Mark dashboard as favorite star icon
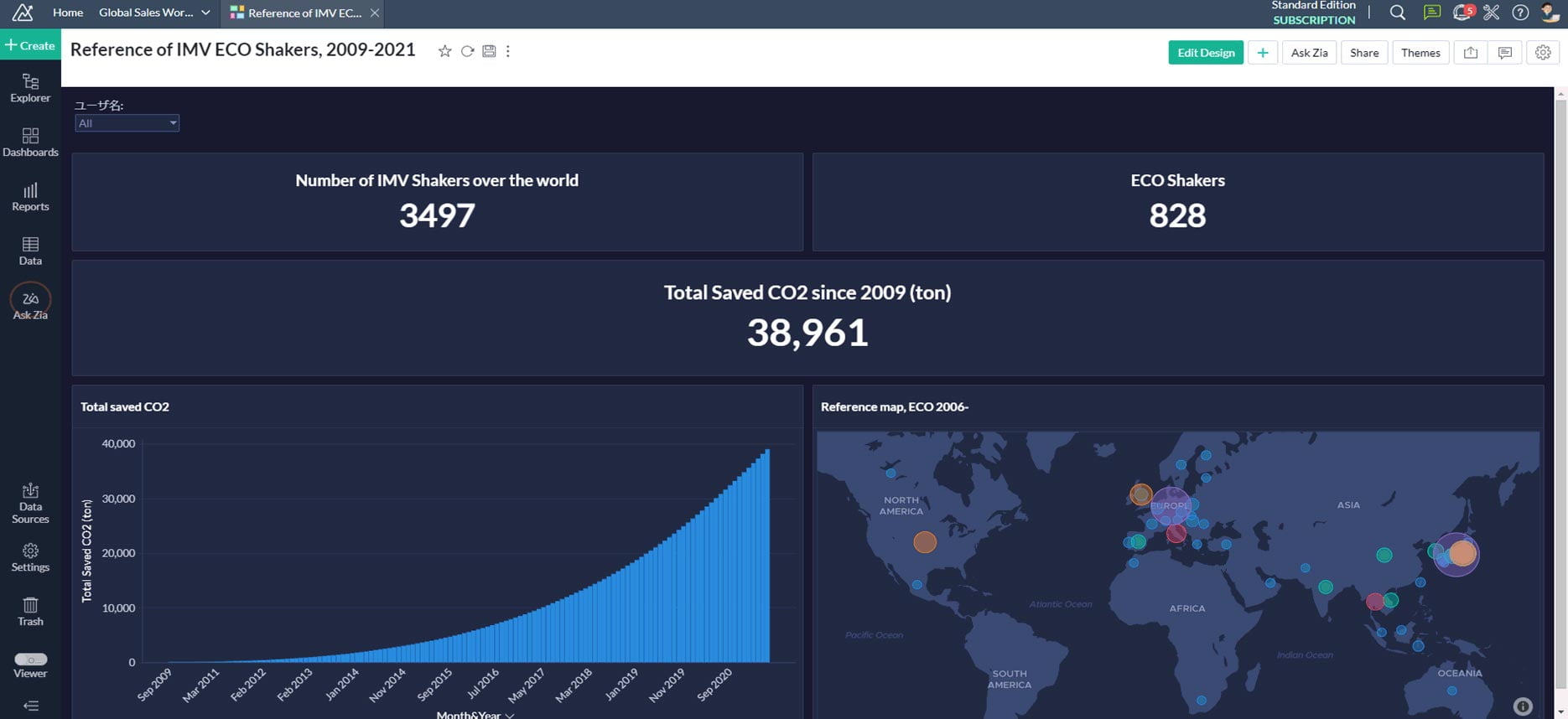The width and height of the screenshot is (1568, 719). 445,51
